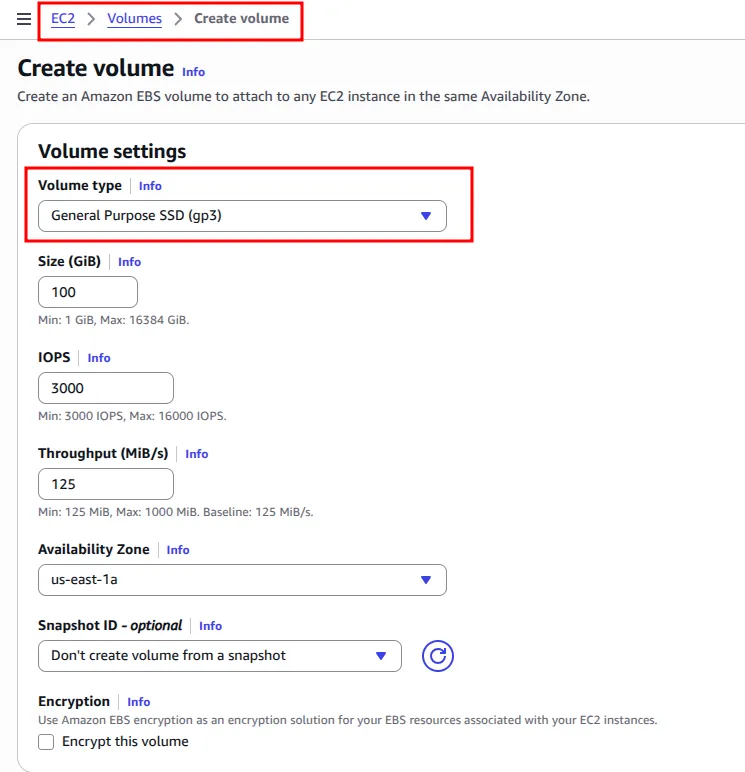Viewport: 745px width, 772px height.
Task: Open Info link next to Encryption
Action: (138, 702)
